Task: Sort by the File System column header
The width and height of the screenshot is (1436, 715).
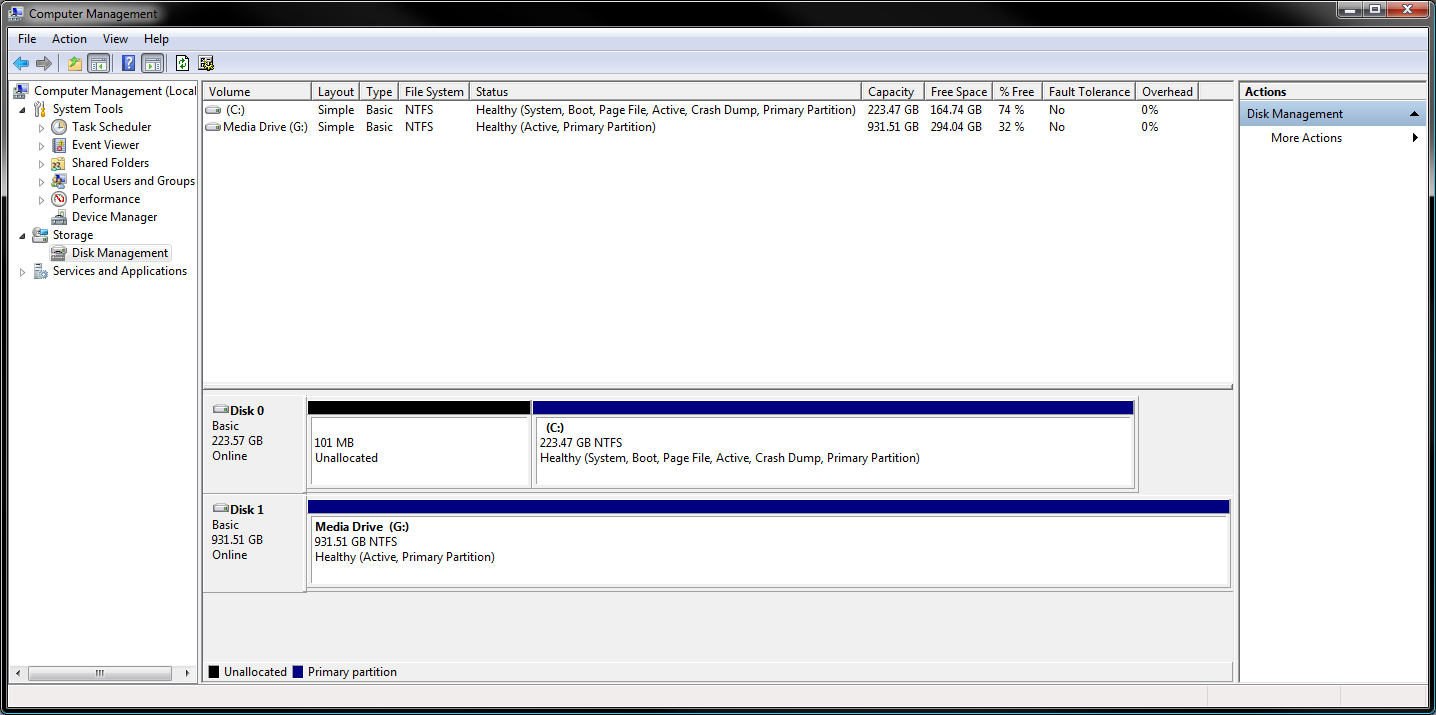Action: pos(434,91)
